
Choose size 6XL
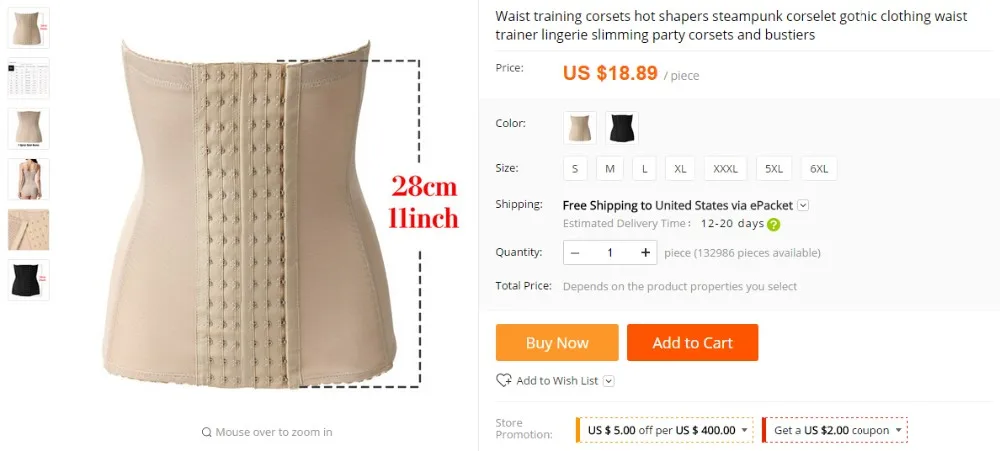click(x=819, y=168)
